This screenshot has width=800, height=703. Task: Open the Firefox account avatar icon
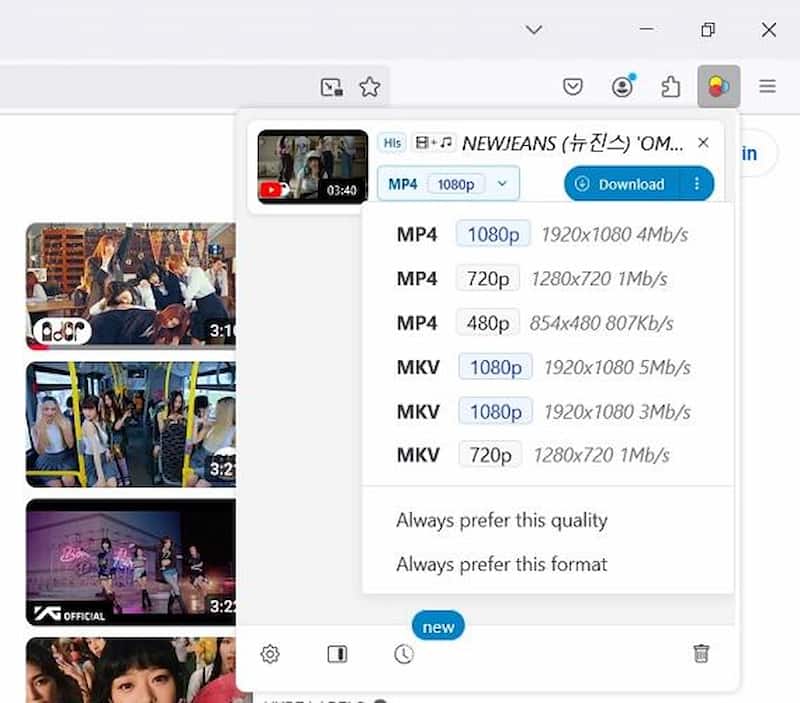pos(623,86)
